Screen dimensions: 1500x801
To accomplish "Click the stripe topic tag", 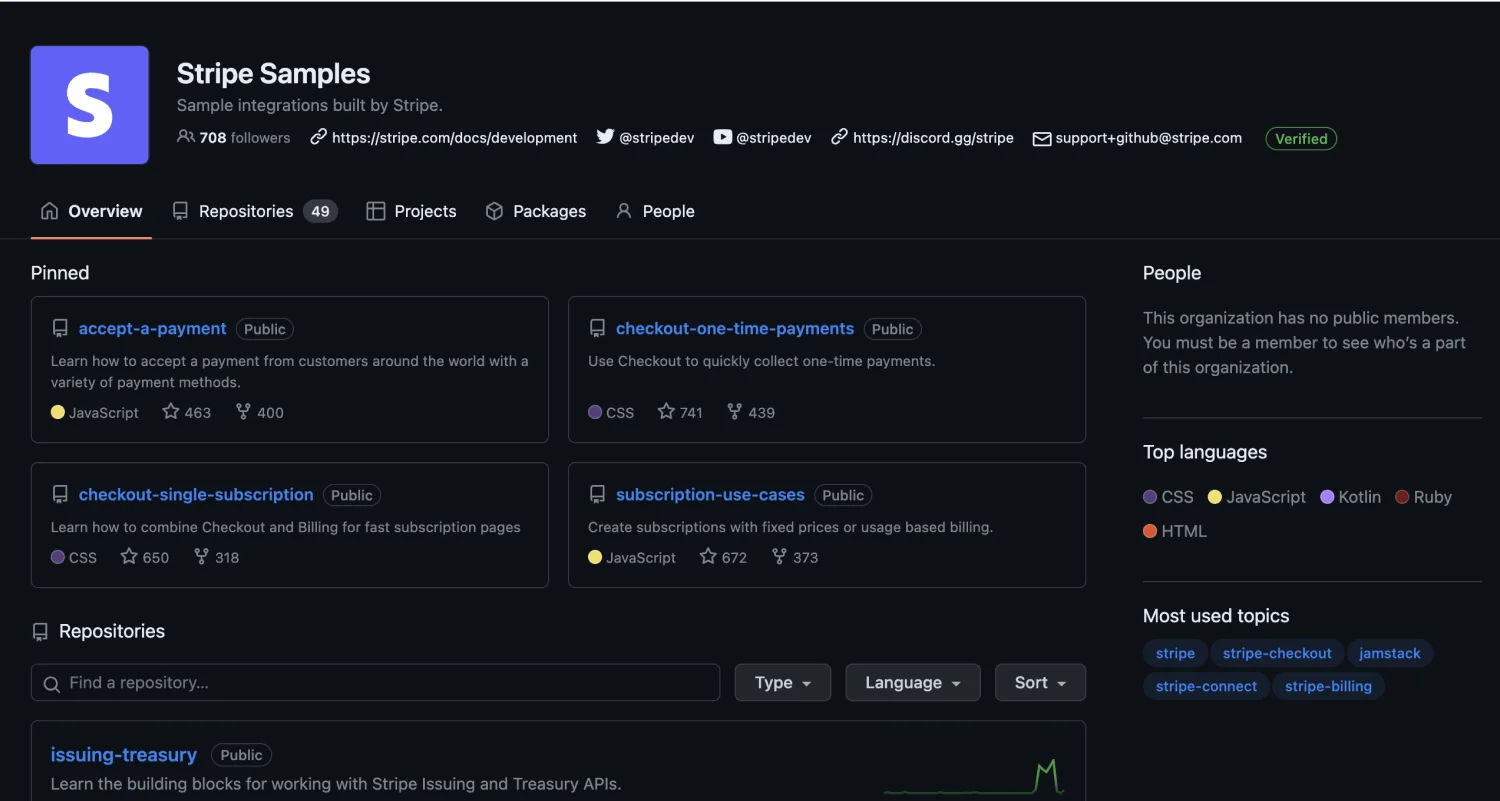I will [x=1175, y=653].
